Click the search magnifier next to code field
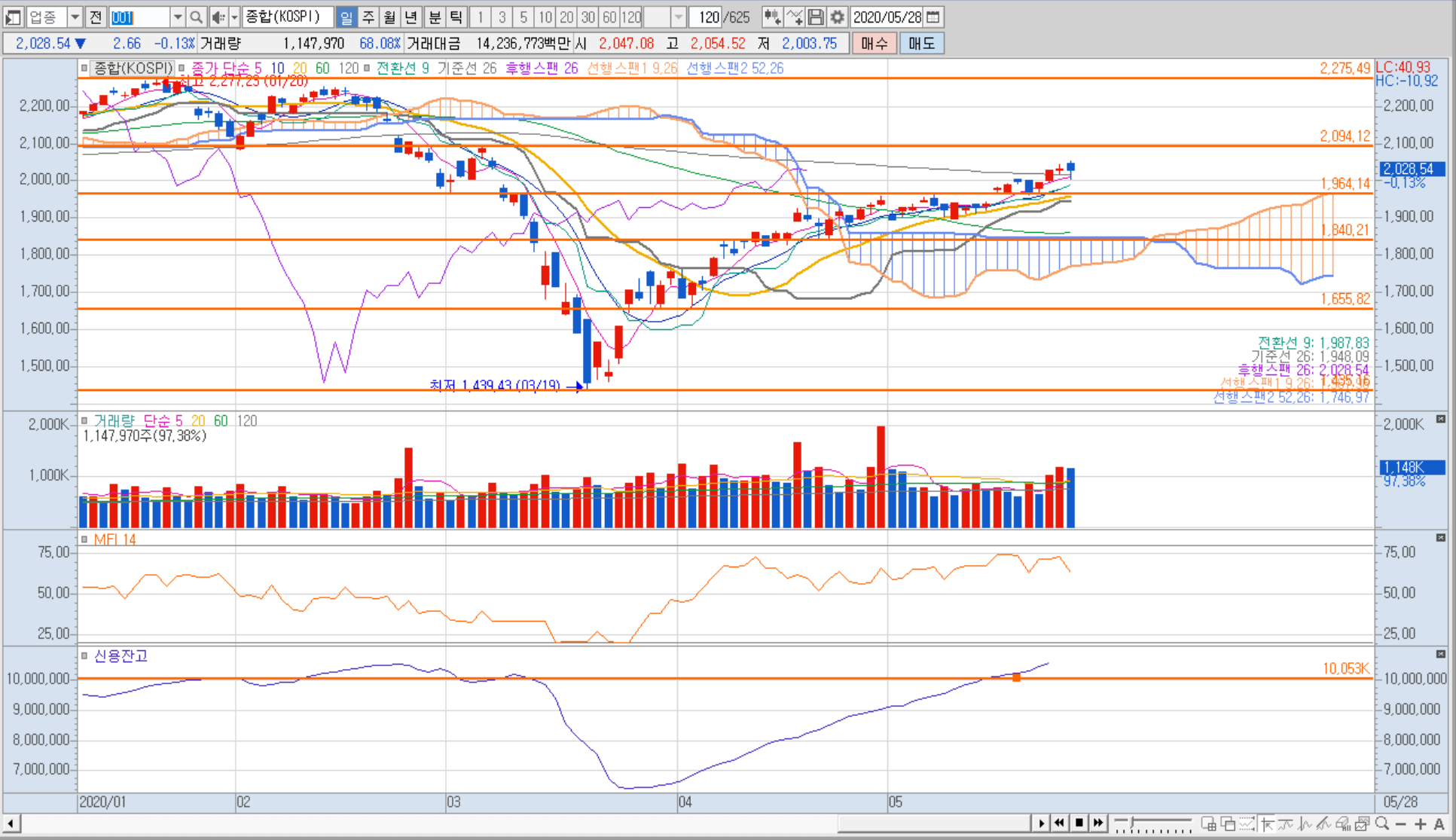 point(196,17)
